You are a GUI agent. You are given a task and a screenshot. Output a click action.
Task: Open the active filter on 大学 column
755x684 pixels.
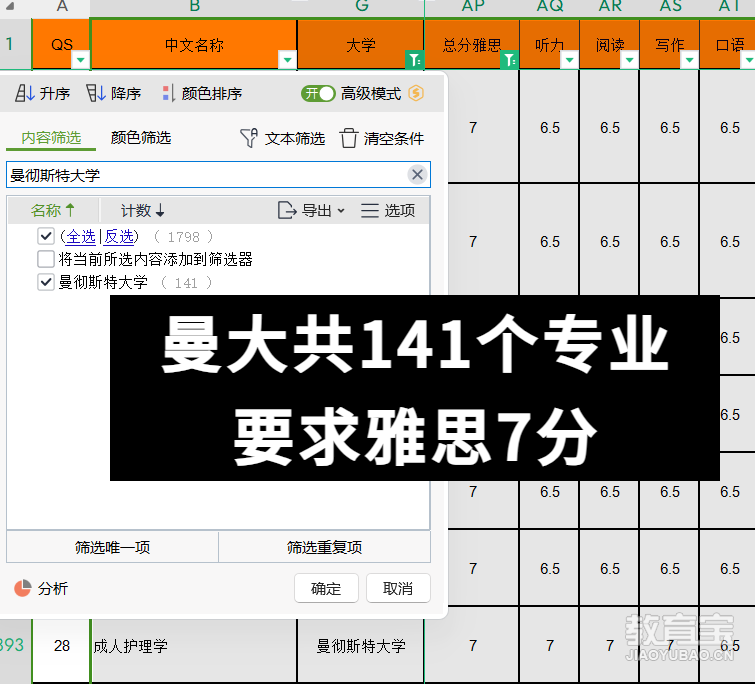(x=415, y=60)
